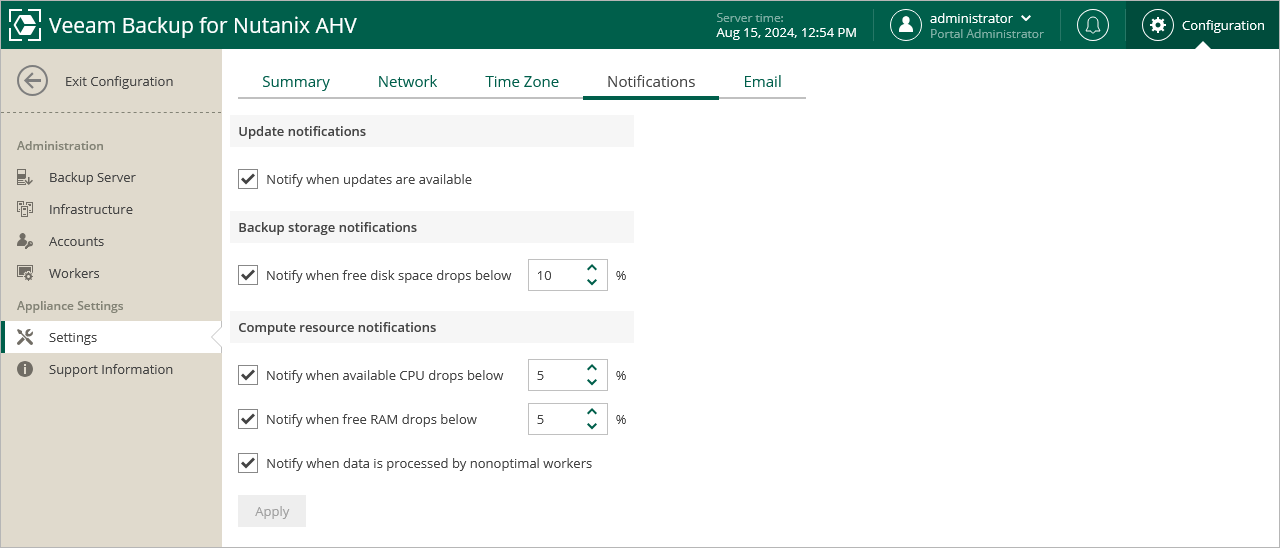Click the Infrastructure sidebar icon

coord(26,209)
